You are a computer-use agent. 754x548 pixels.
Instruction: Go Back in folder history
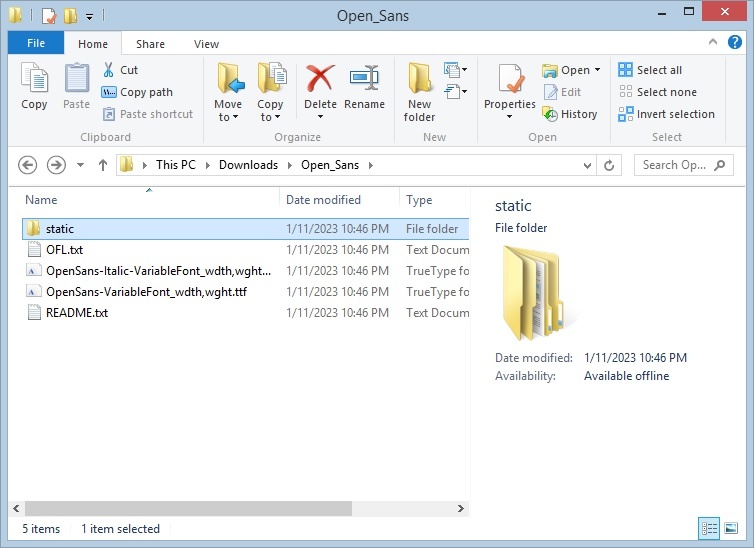coord(27,165)
